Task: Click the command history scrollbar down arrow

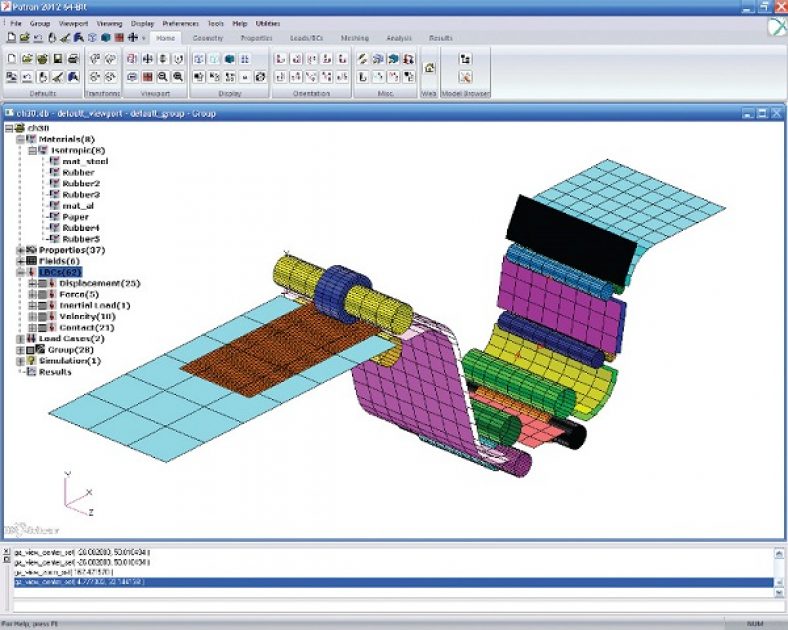Action: pyautogui.click(x=779, y=593)
